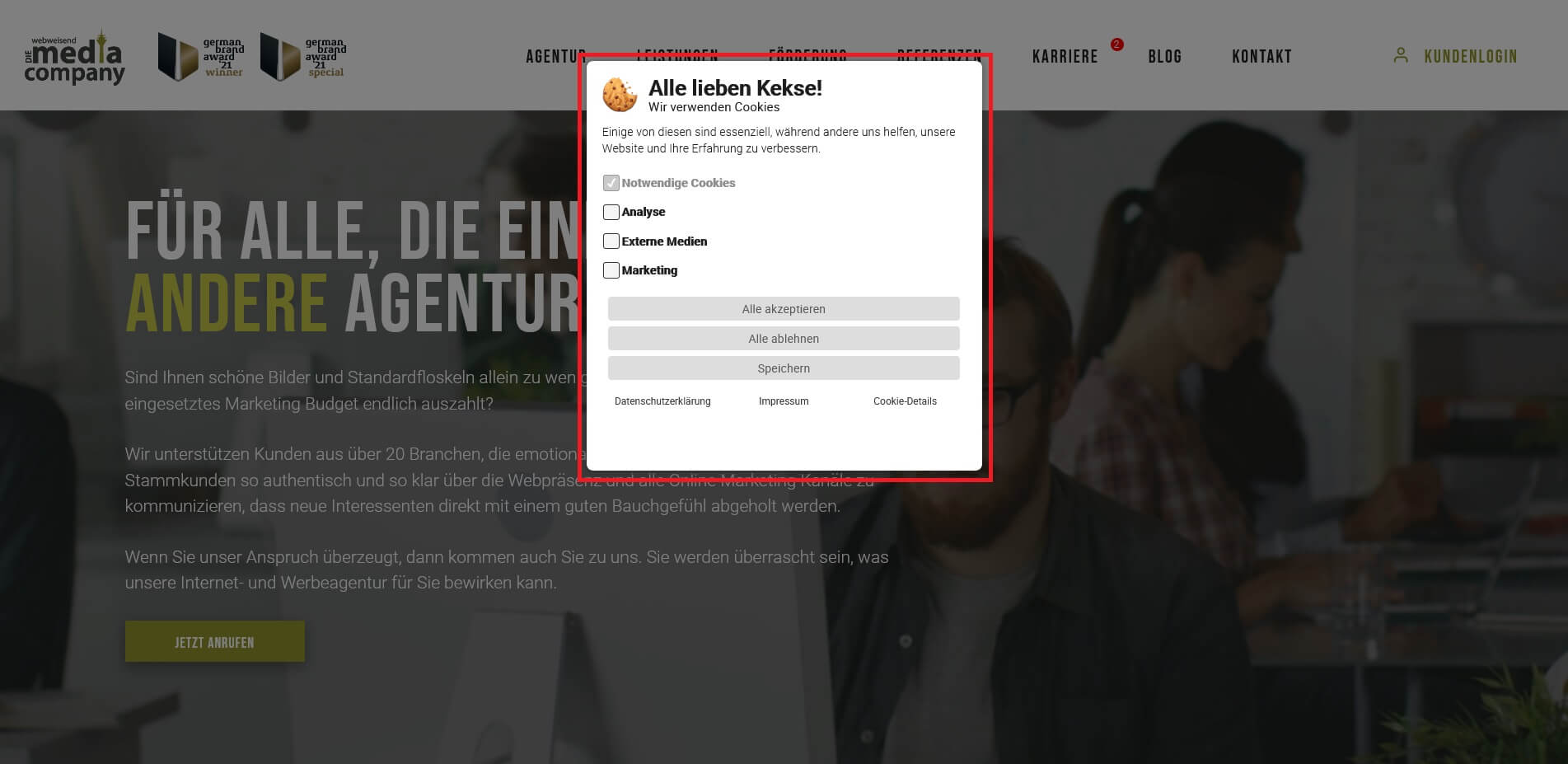Click the Jetzt anrufen button

coord(214,641)
